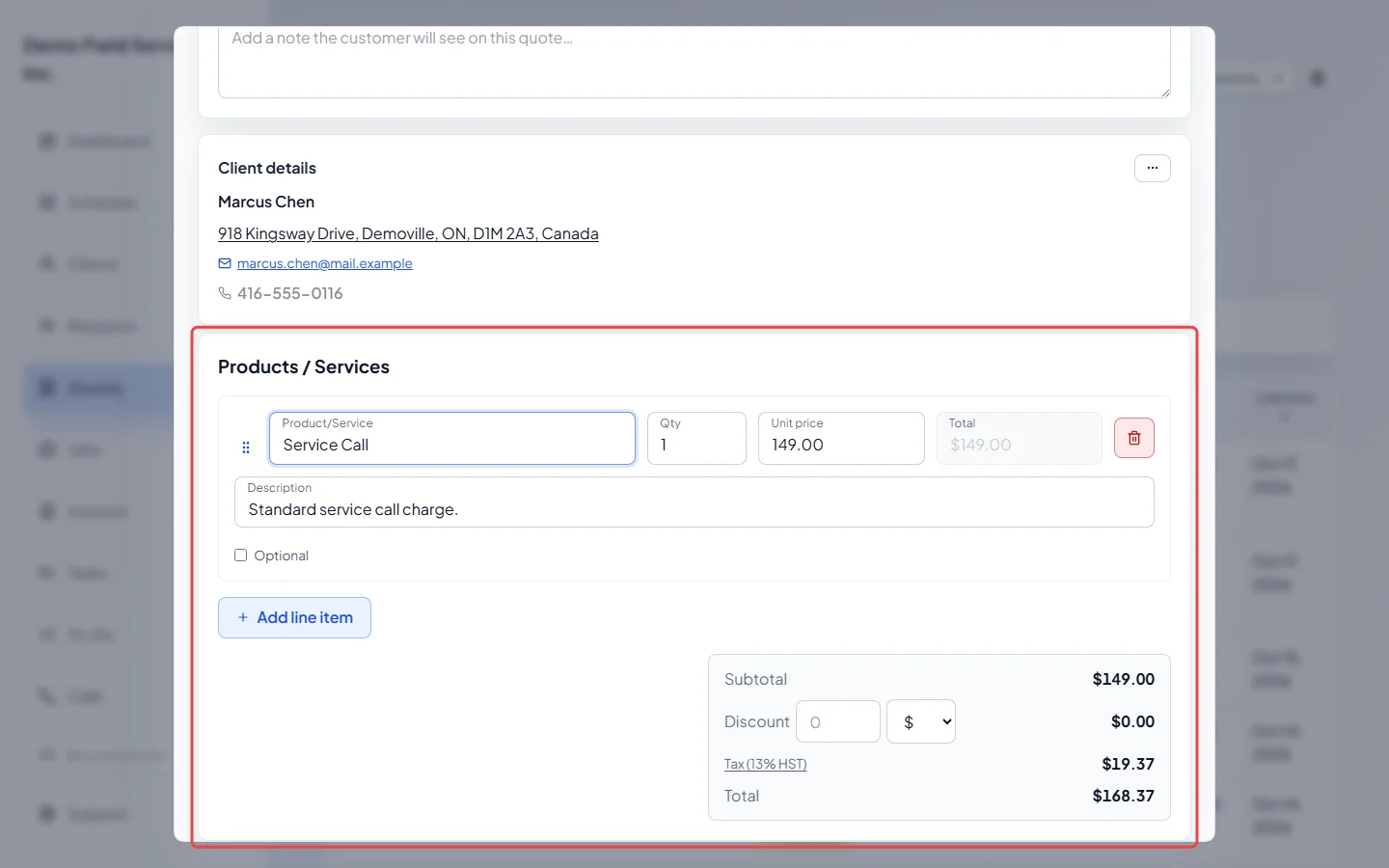Click the email envelope icon
This screenshot has width=1389, height=868.
tap(225, 263)
